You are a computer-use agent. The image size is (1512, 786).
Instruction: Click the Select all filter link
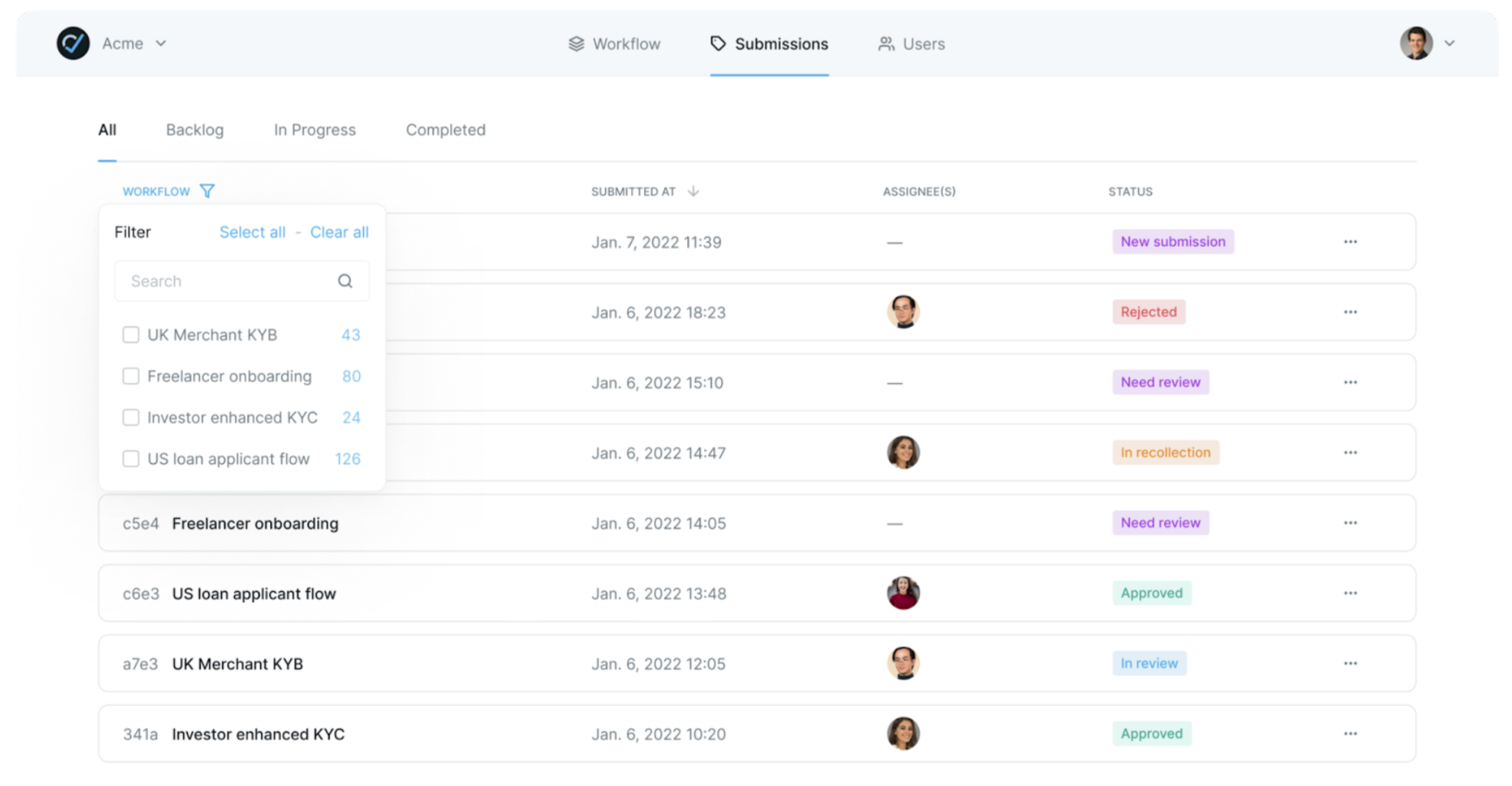[253, 232]
